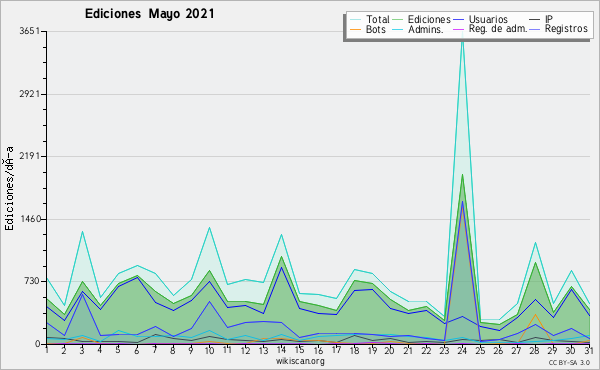Click x-axis day label 14
Screen dimensions: 600x370
(281, 350)
